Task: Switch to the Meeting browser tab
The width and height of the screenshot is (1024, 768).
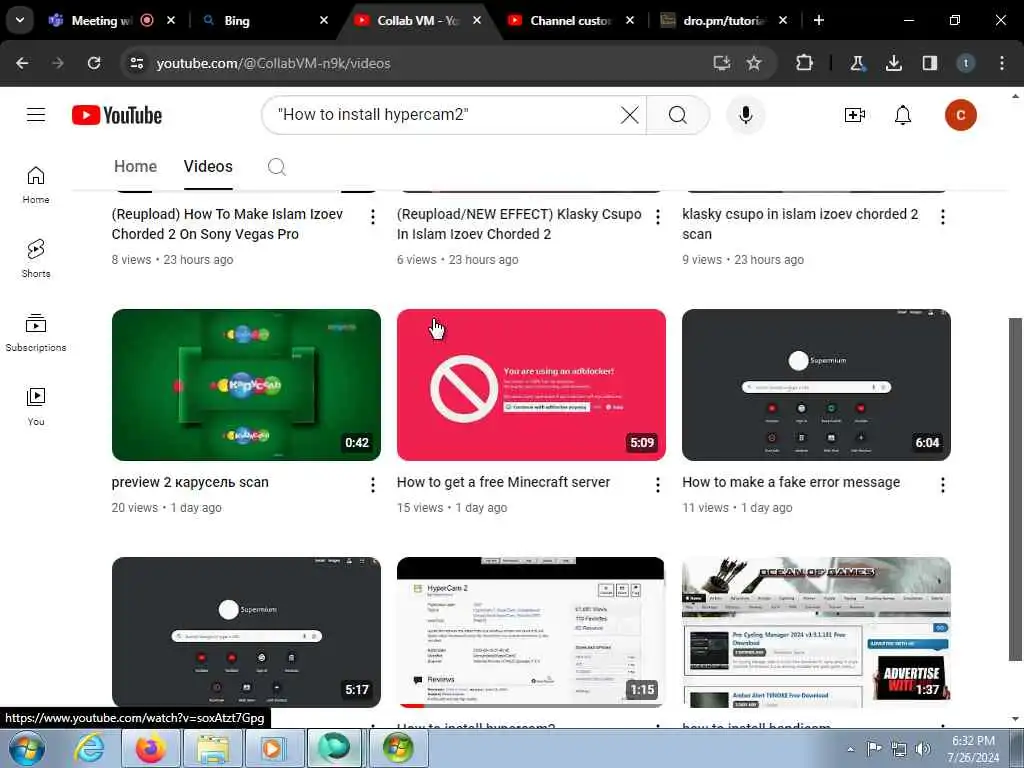Action: [x=101, y=20]
